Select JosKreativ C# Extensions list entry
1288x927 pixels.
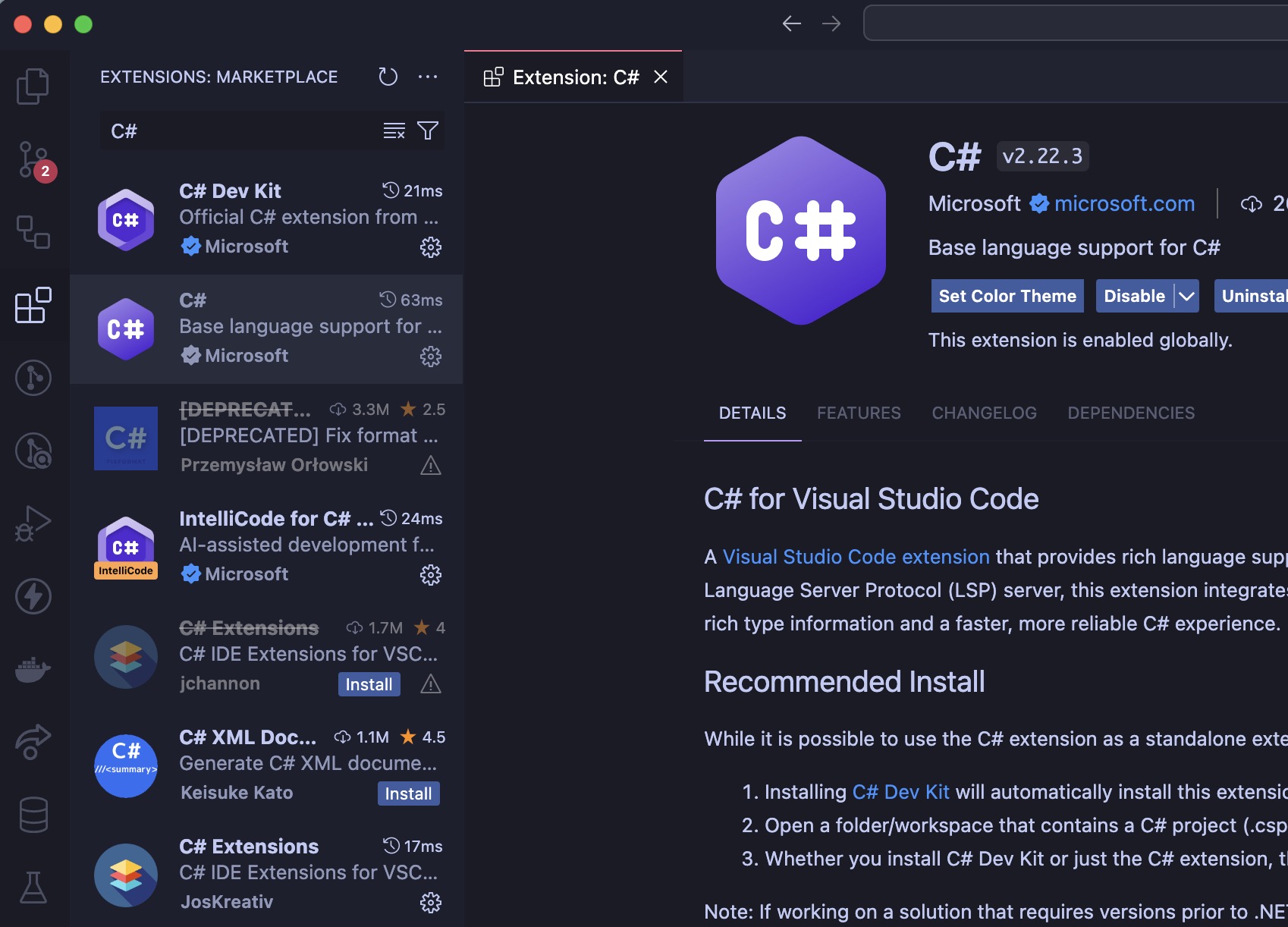[x=266, y=875]
